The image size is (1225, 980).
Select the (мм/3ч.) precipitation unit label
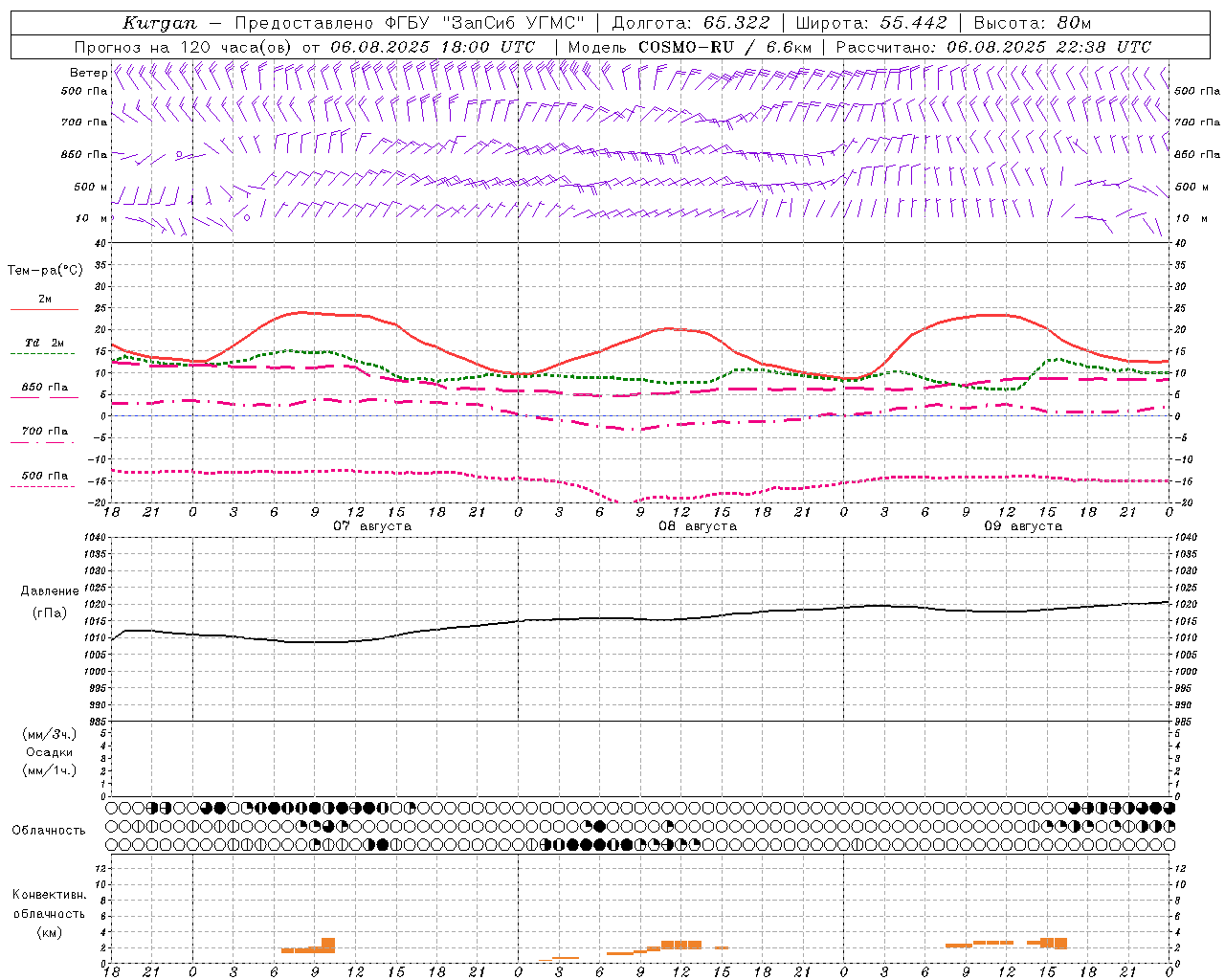point(49,735)
